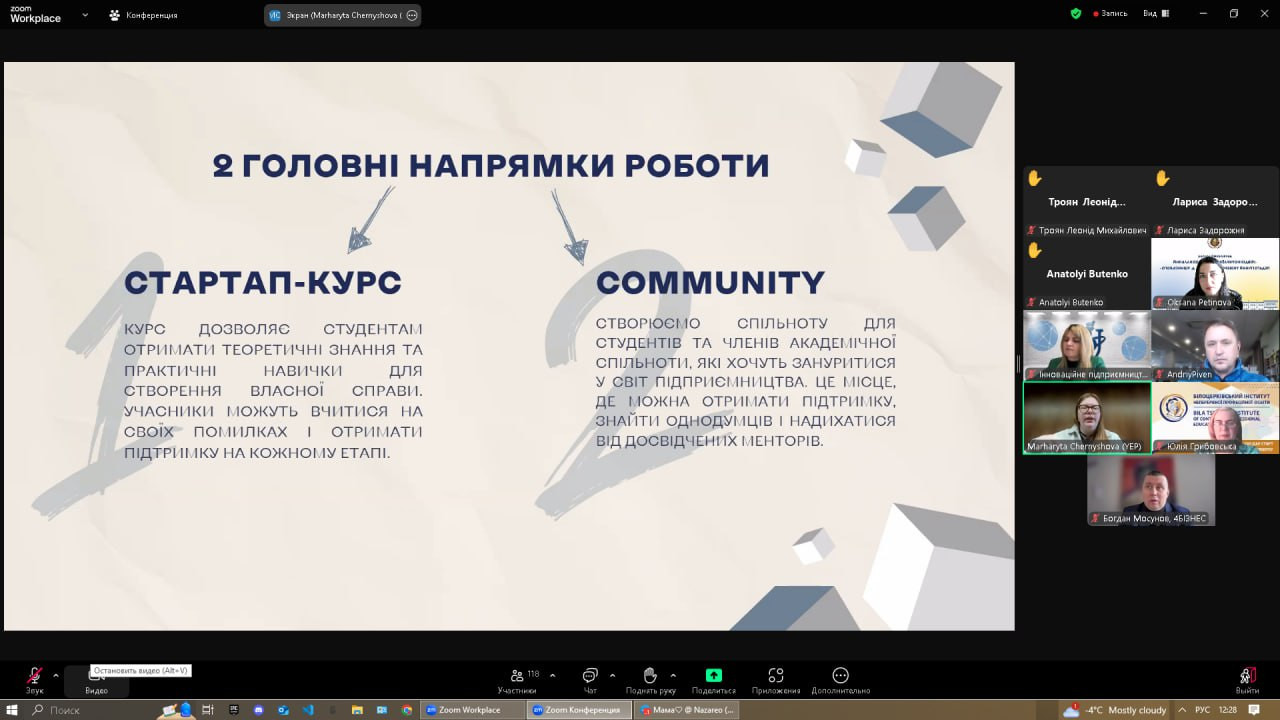Open Visual Studio Code from the taskbar
Screen dimensions: 1280x720
click(x=308, y=710)
